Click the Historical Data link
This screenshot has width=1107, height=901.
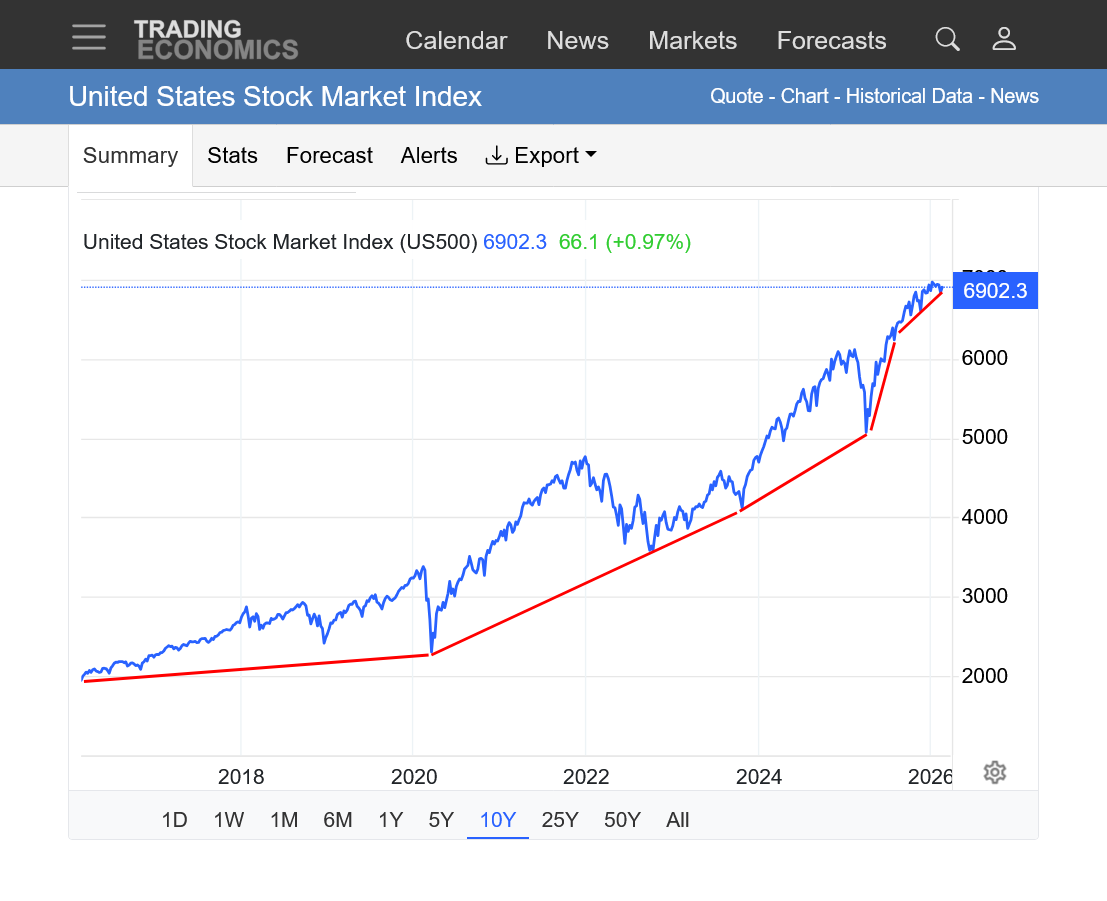(909, 97)
